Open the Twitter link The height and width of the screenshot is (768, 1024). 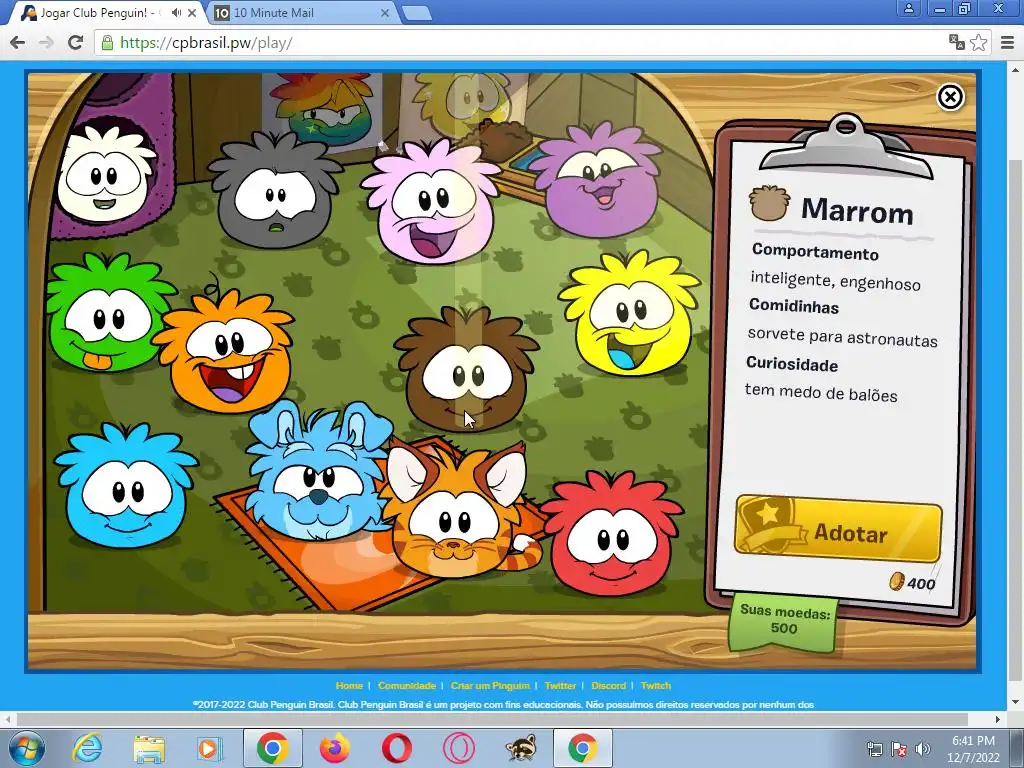click(x=560, y=686)
